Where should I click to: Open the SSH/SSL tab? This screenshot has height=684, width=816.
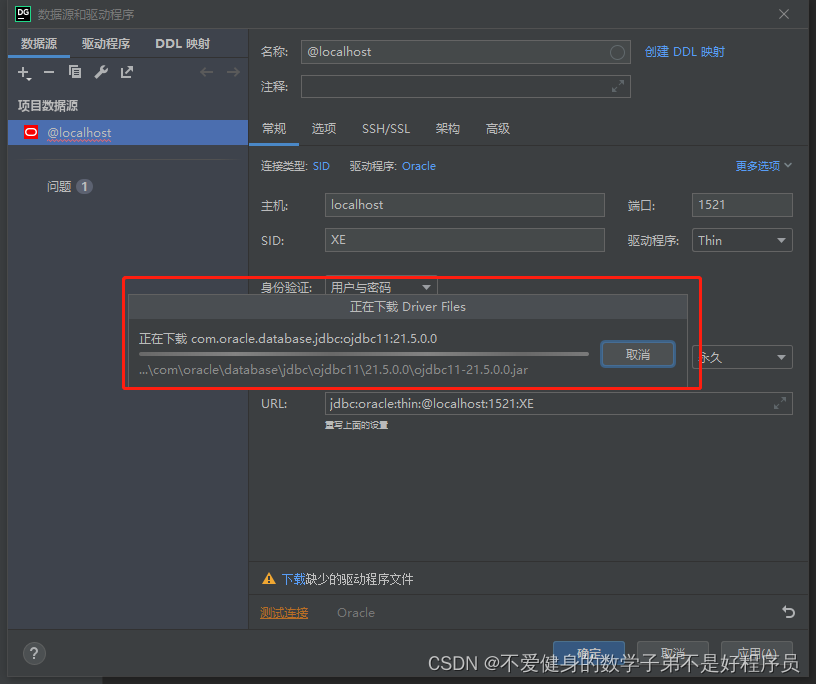click(386, 129)
